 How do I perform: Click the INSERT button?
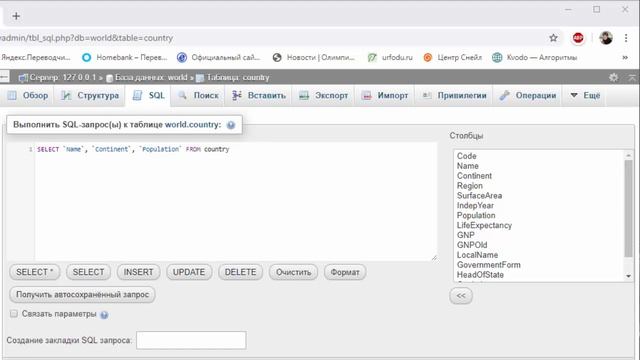[138, 272]
